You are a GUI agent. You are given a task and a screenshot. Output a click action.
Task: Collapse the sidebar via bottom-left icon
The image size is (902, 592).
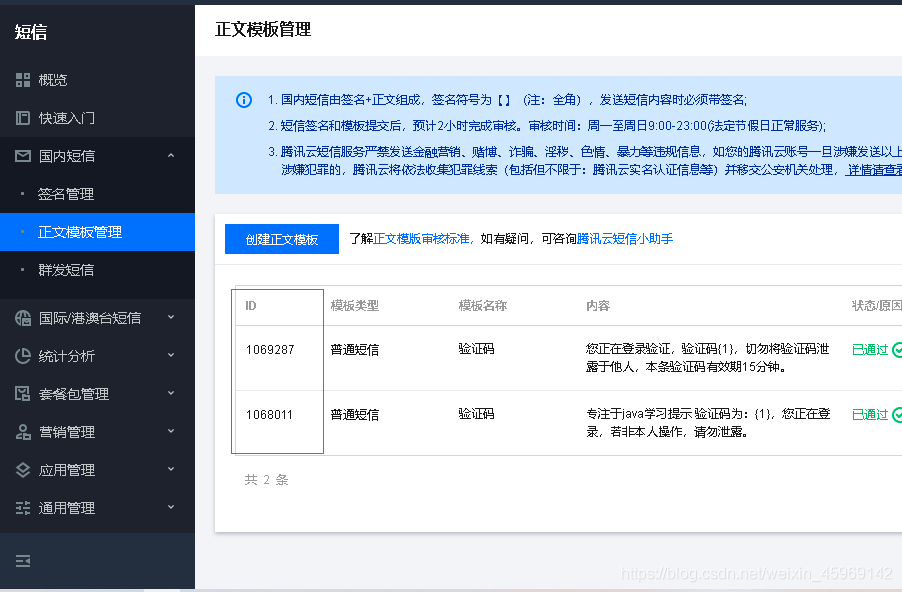coord(22,562)
